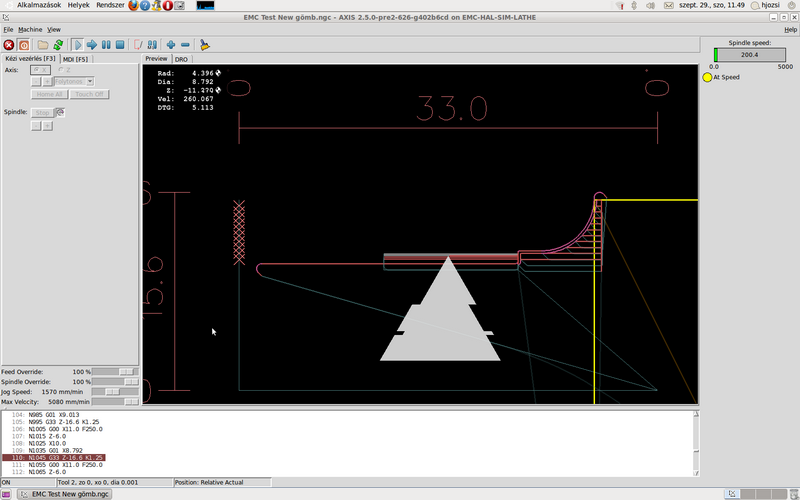Switch to the MDI [F5] tab
The width and height of the screenshot is (800, 500).
click(76, 59)
